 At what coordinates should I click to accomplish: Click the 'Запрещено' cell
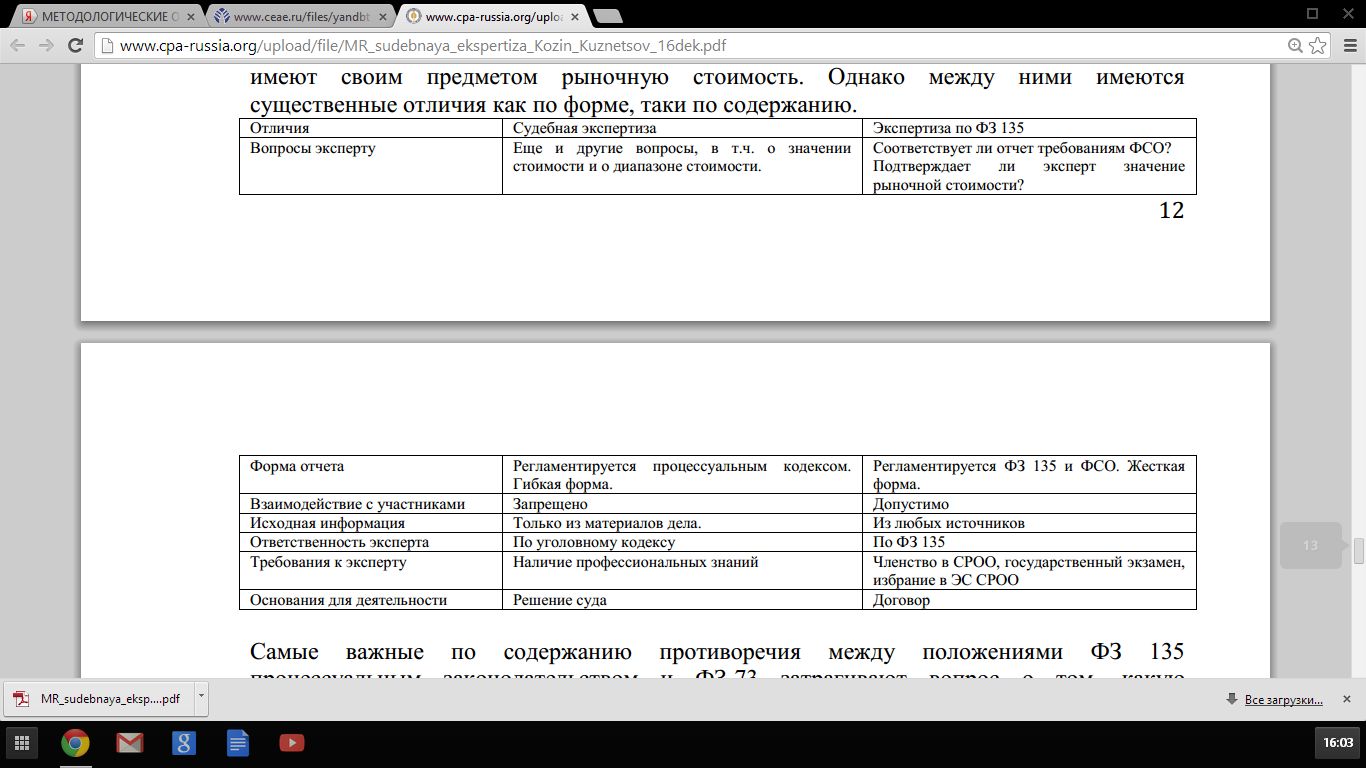682,504
